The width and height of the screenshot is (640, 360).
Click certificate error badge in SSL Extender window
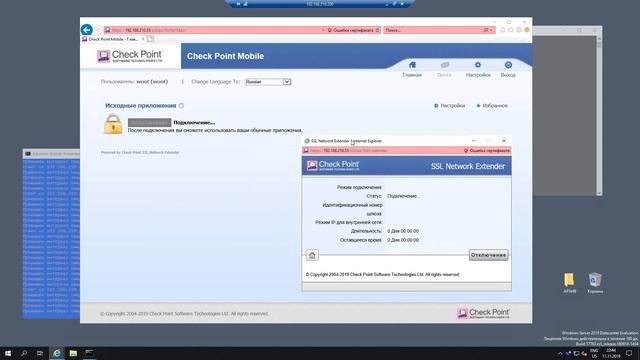coord(487,151)
